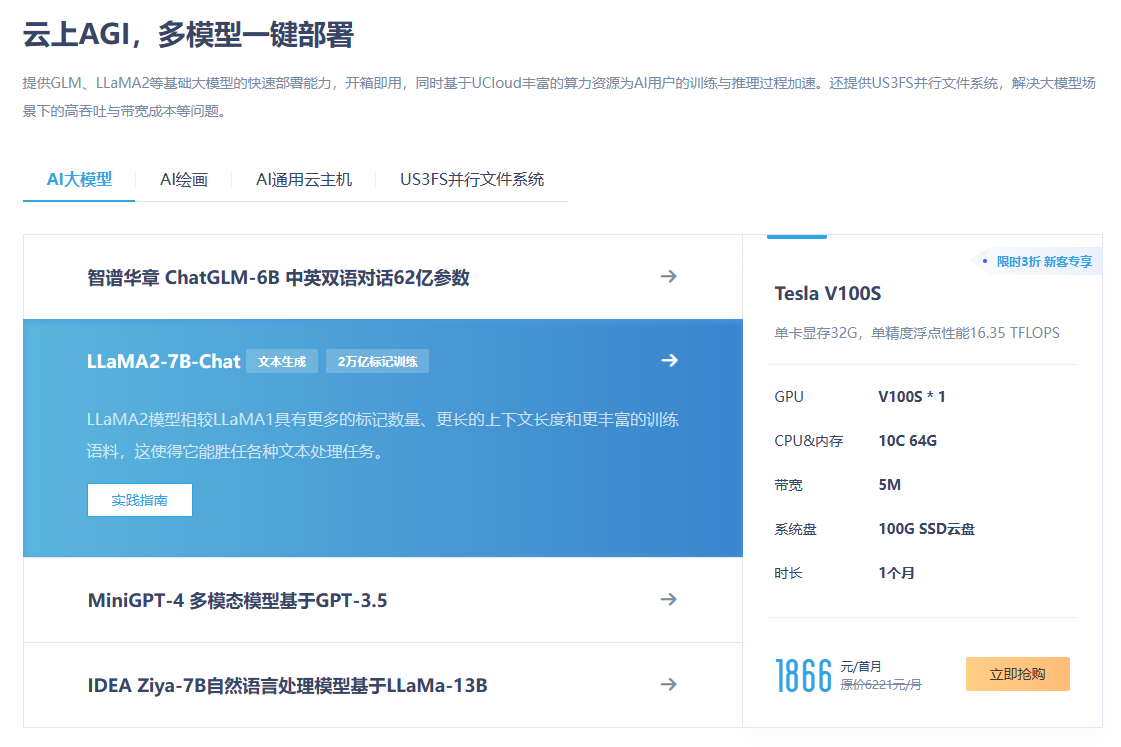Click the 1866 price figure
Viewport: 1121px width, 747px height.
pyautogui.click(x=804, y=676)
